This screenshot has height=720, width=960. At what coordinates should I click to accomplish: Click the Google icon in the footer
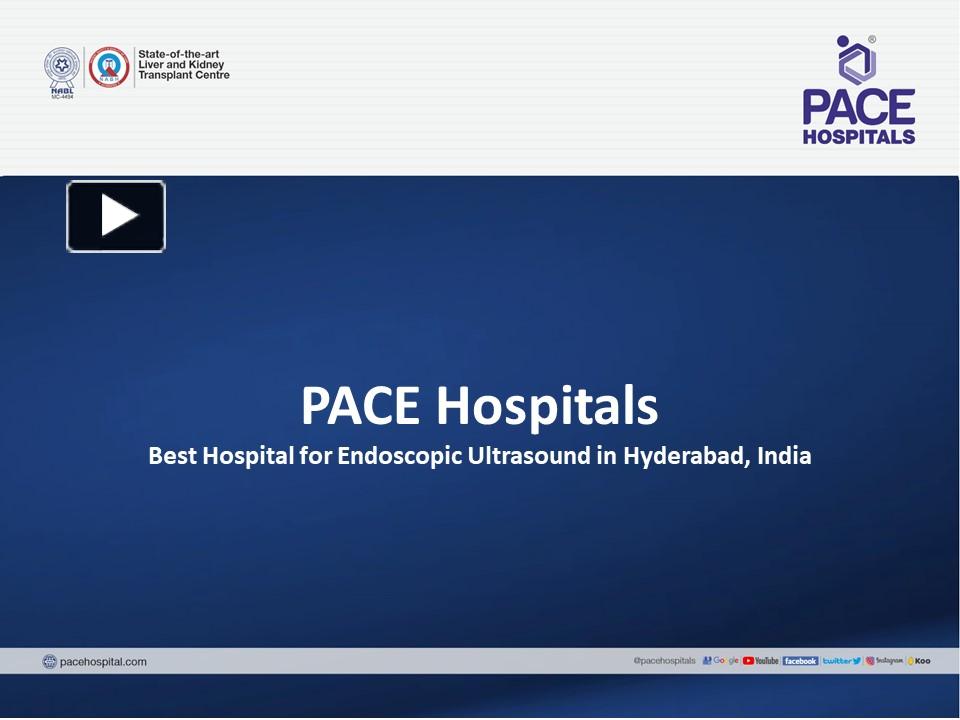coord(722,661)
